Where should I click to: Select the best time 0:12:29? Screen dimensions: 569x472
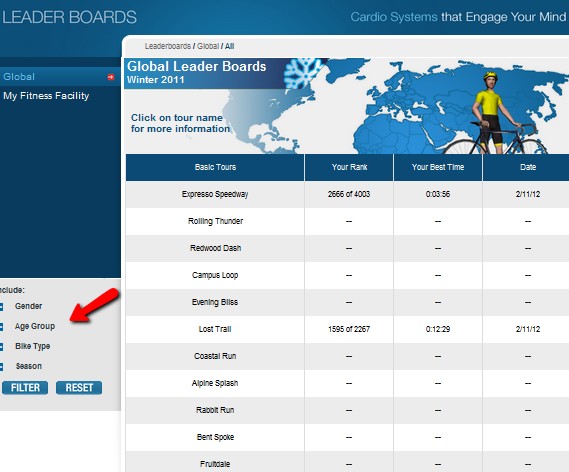pos(438,329)
